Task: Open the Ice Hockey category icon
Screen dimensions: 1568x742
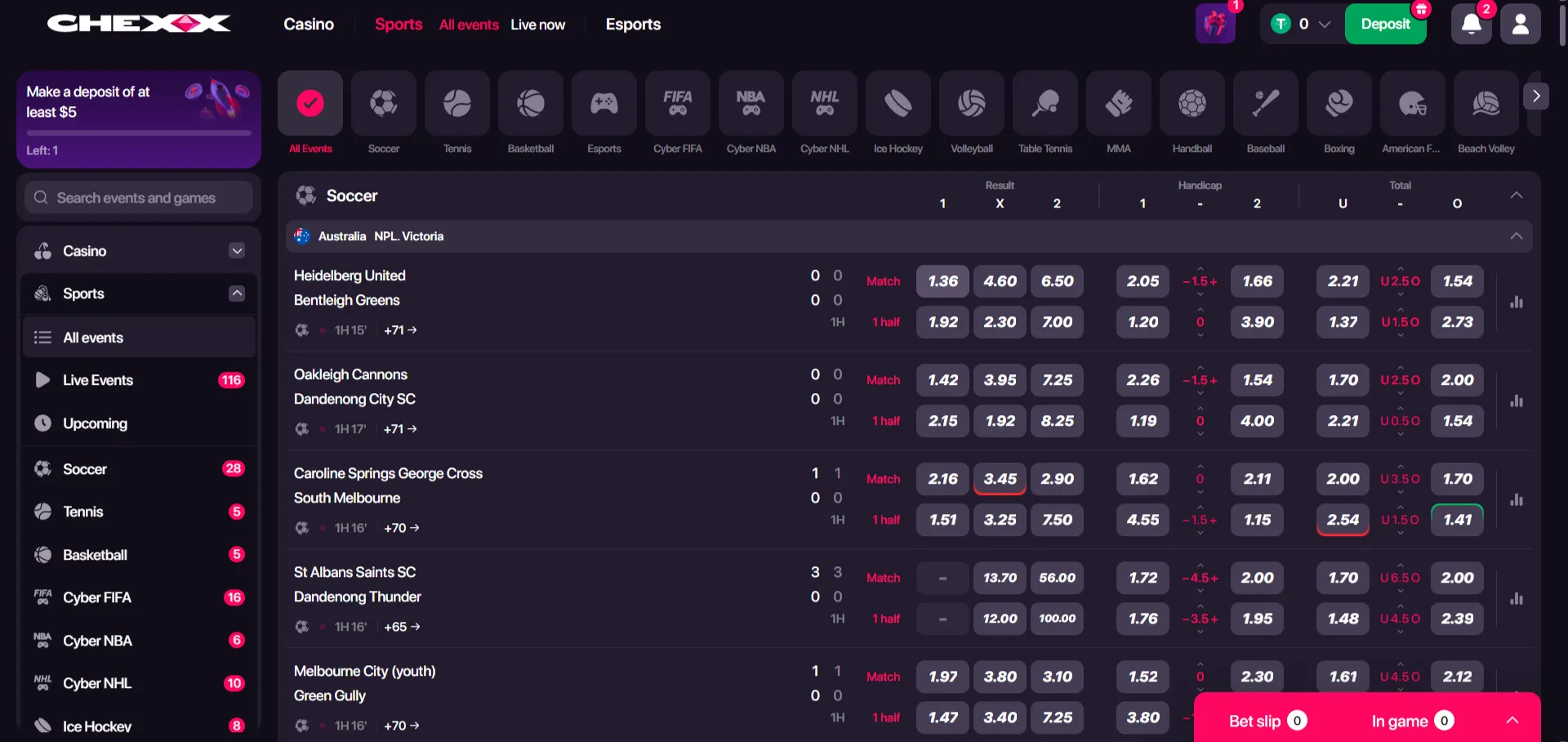Action: (898, 104)
